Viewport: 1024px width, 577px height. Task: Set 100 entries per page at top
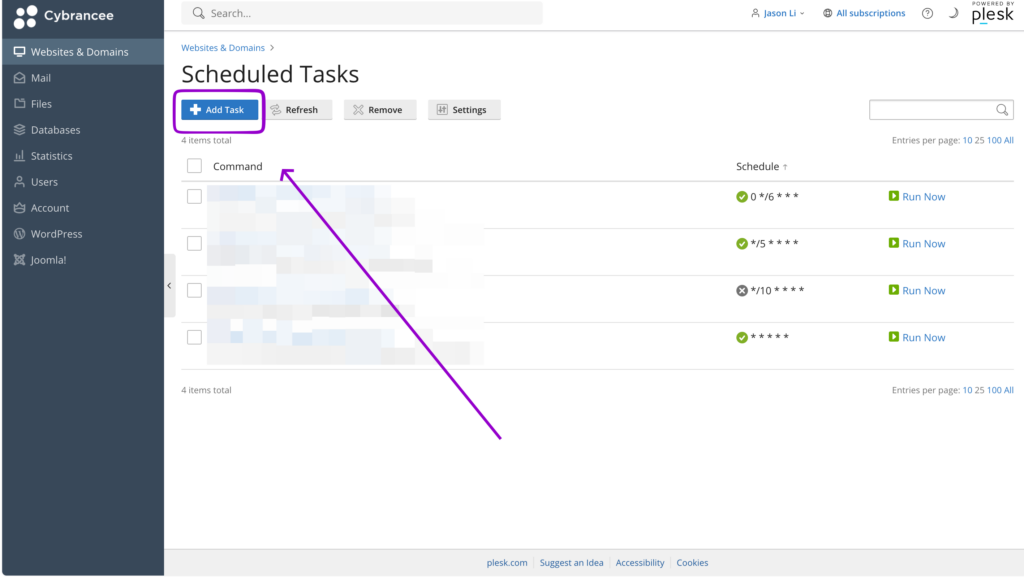[994, 140]
